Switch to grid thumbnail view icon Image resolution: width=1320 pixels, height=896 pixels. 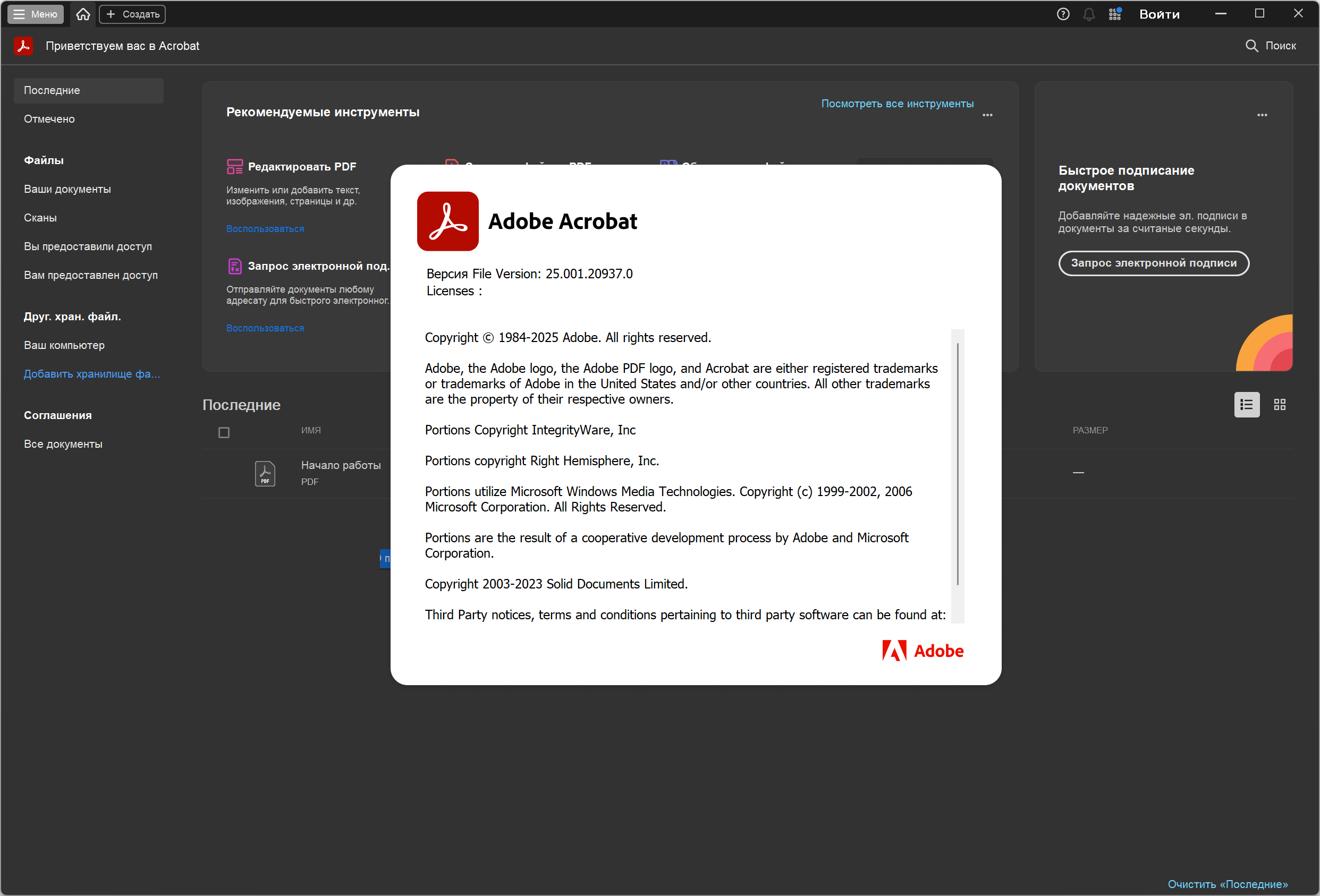1279,404
